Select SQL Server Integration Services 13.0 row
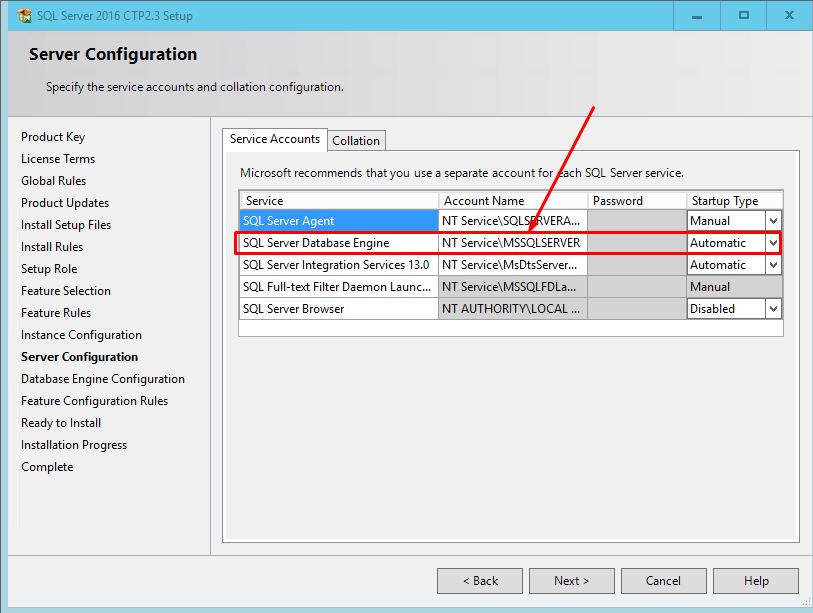The height and width of the screenshot is (613, 813). click(x=339, y=265)
